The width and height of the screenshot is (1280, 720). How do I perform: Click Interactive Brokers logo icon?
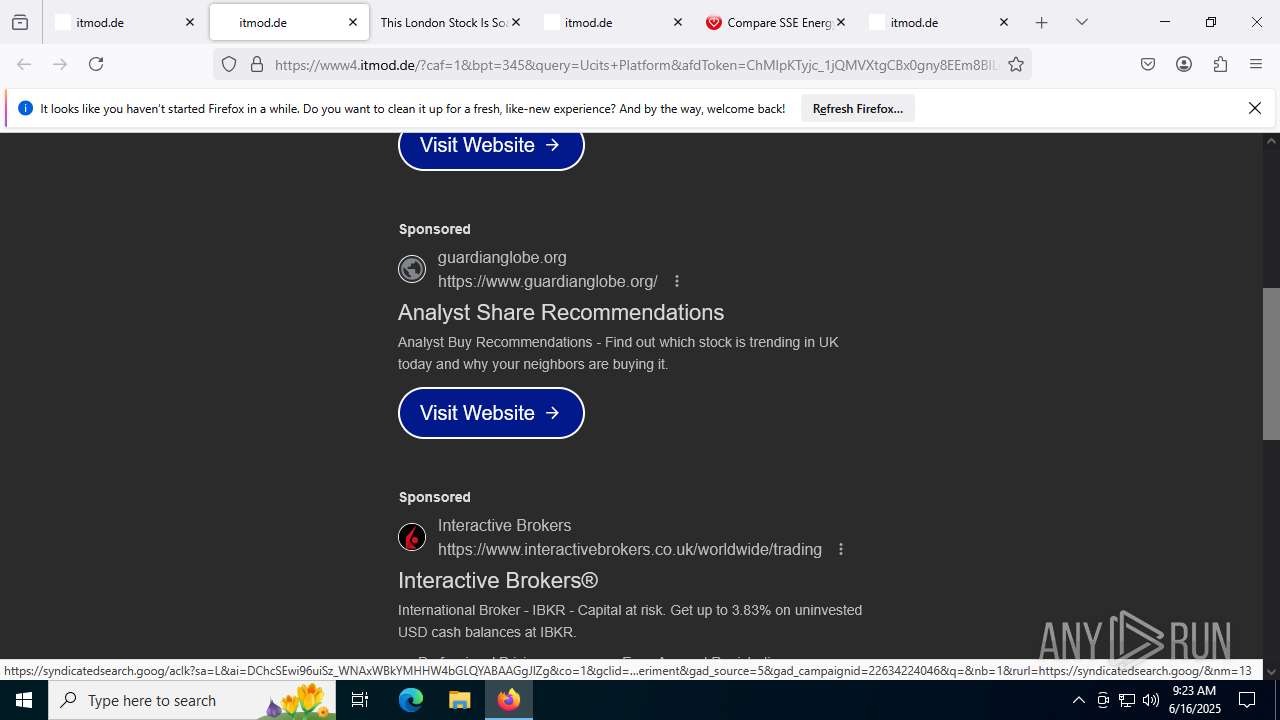click(x=412, y=537)
